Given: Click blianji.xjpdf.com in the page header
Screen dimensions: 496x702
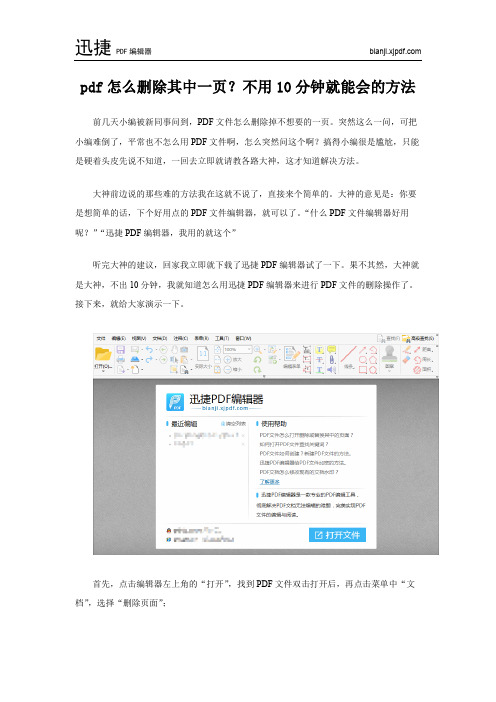Looking at the screenshot, I should tap(395, 51).
